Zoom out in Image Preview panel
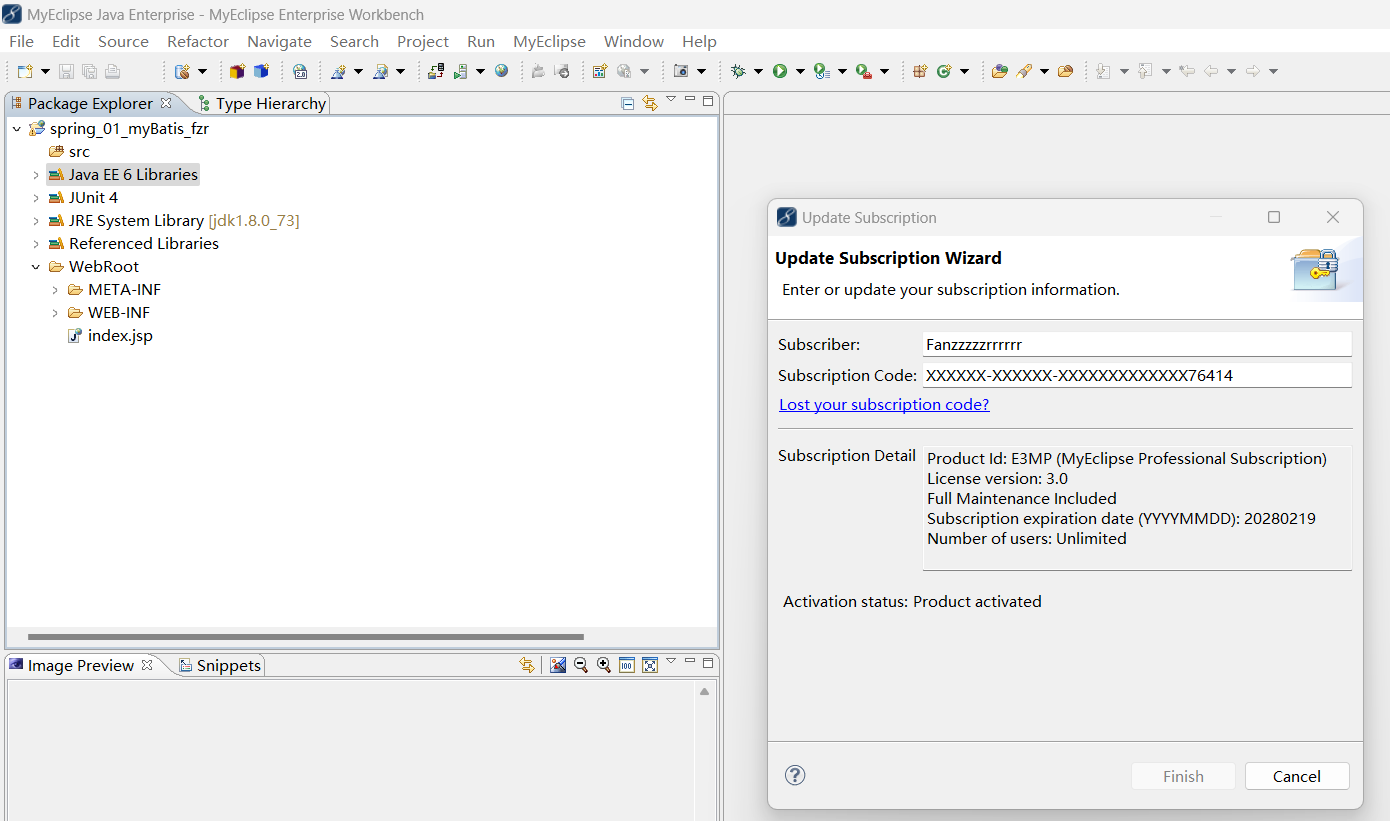Image resolution: width=1390 pixels, height=821 pixels. pos(581,665)
